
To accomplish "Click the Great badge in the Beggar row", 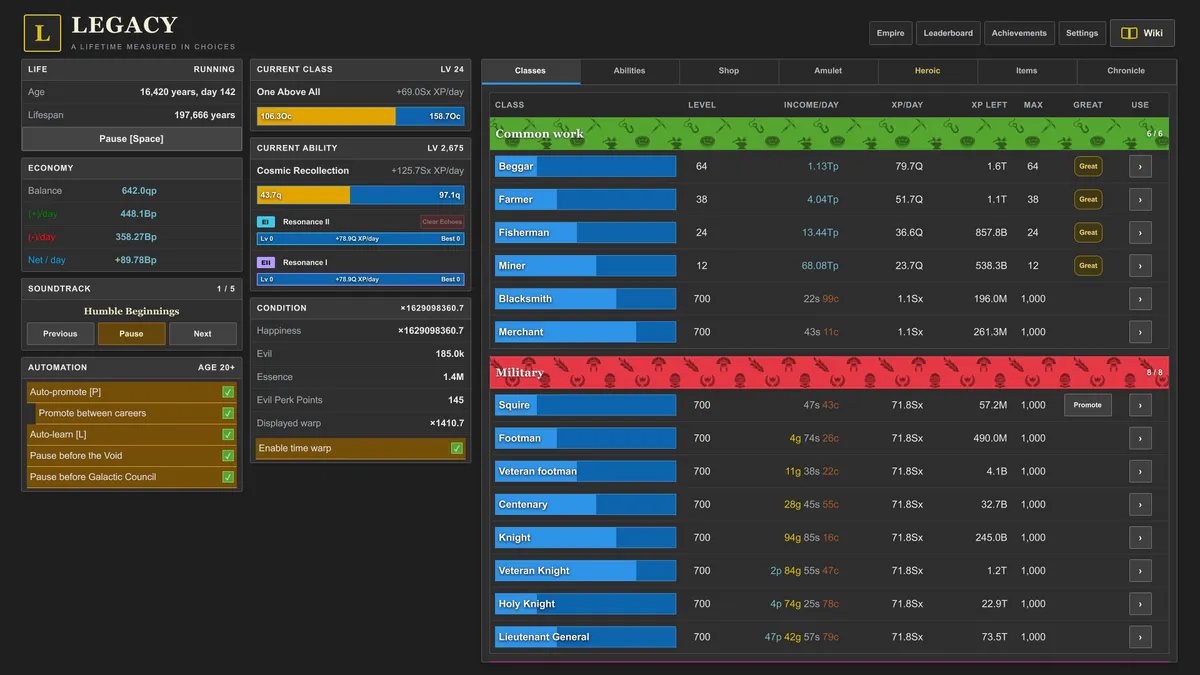I will point(1088,167).
